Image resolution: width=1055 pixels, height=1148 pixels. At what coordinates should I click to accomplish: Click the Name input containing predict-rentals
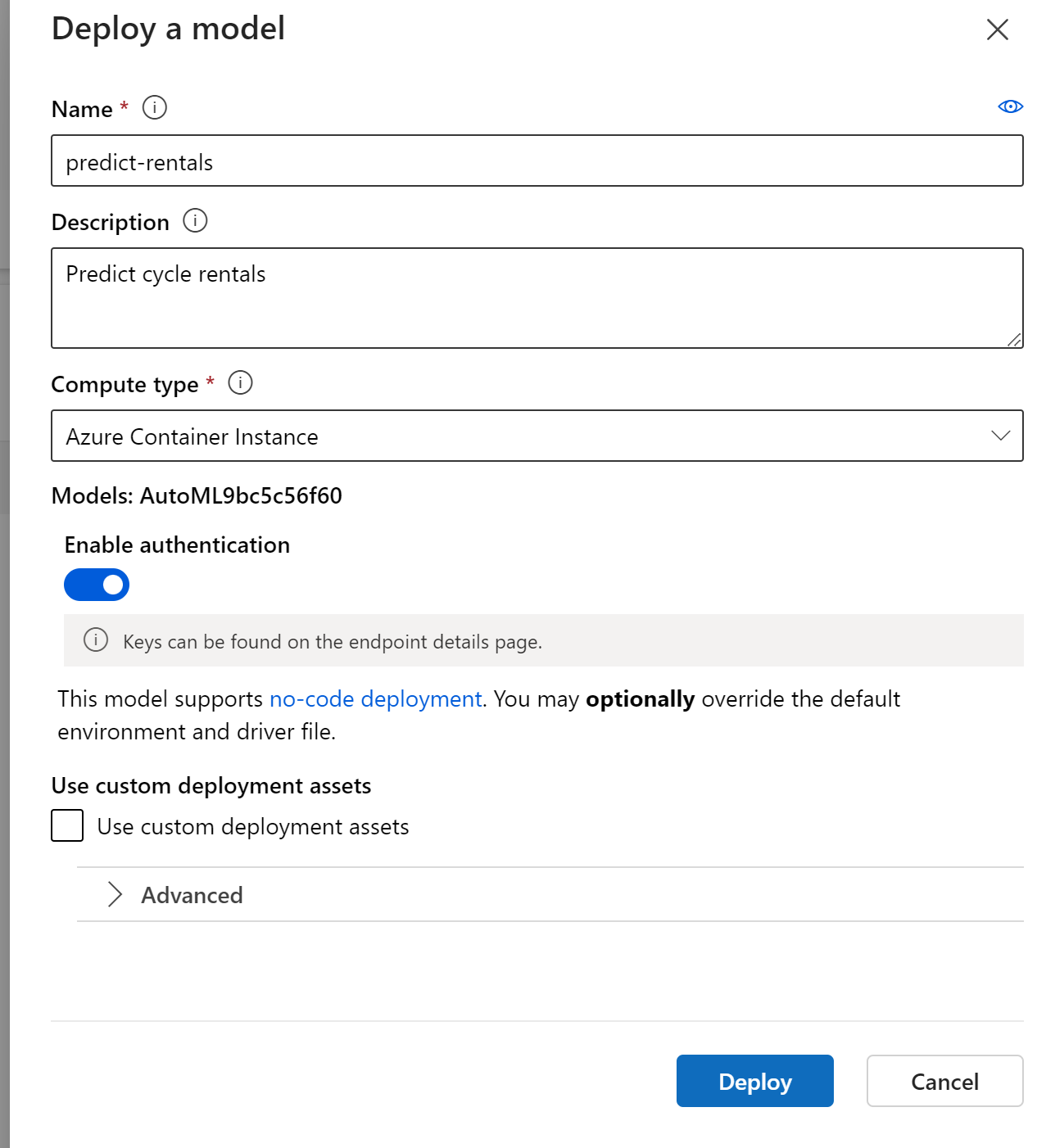(x=537, y=160)
